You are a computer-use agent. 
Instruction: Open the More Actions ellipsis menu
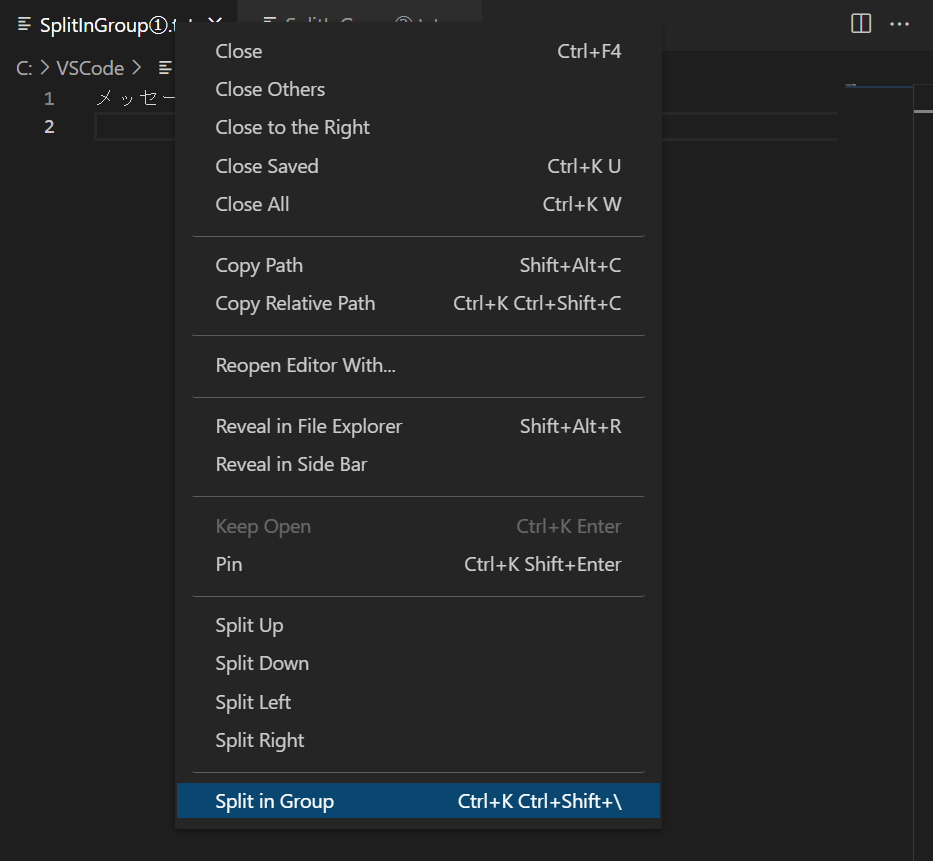point(899,24)
